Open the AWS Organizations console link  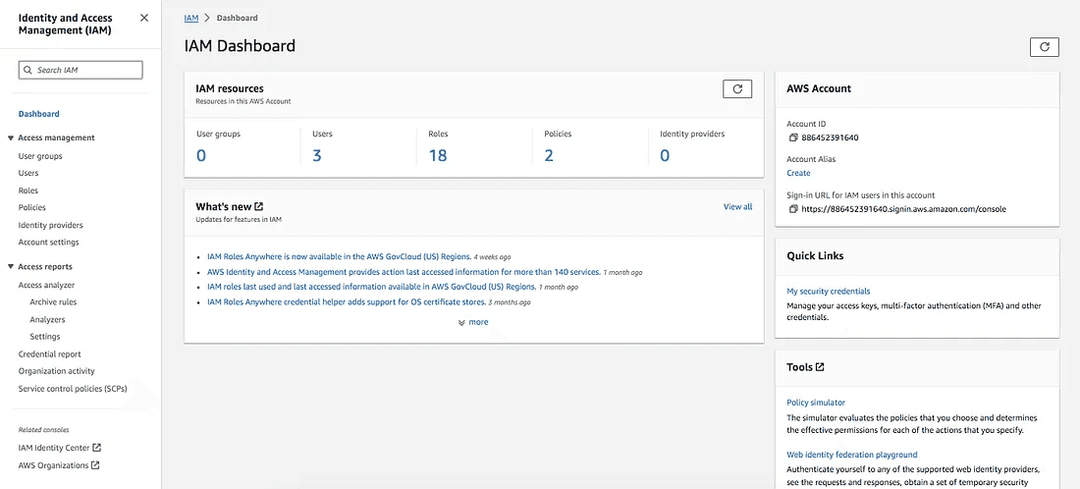(54, 466)
